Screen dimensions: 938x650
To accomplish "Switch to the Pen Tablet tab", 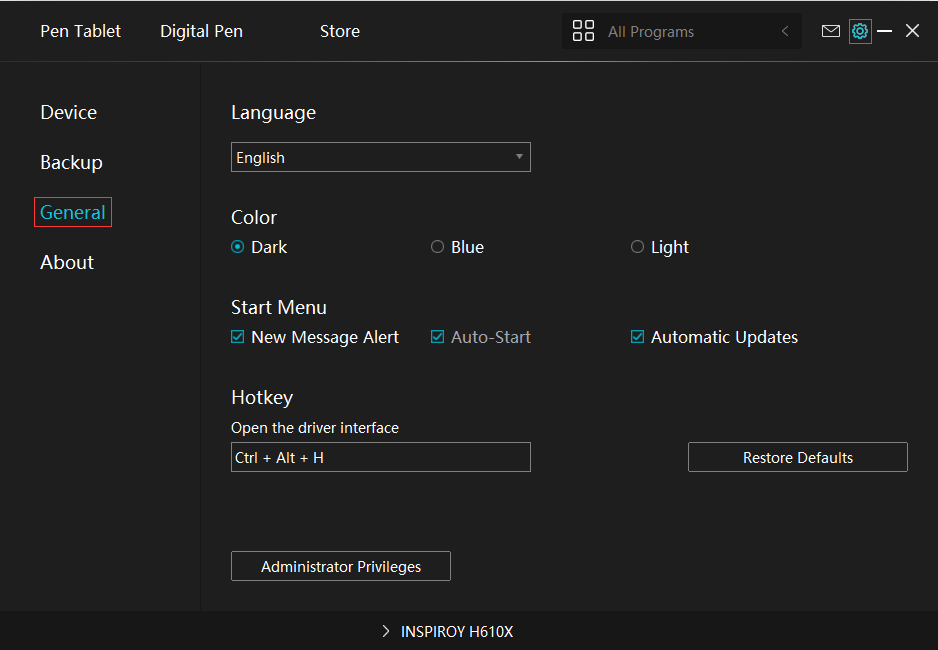I will click(x=80, y=31).
